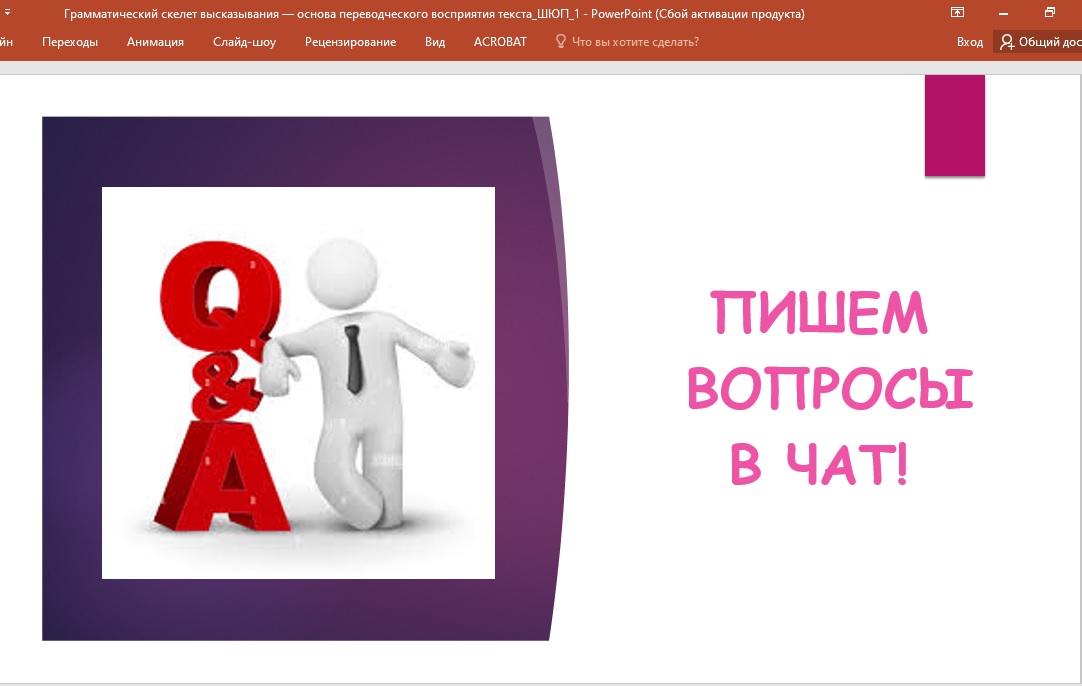The width and height of the screenshot is (1082, 686).
Task: Select the magenta rectangle at slide top
Action: pos(954,125)
